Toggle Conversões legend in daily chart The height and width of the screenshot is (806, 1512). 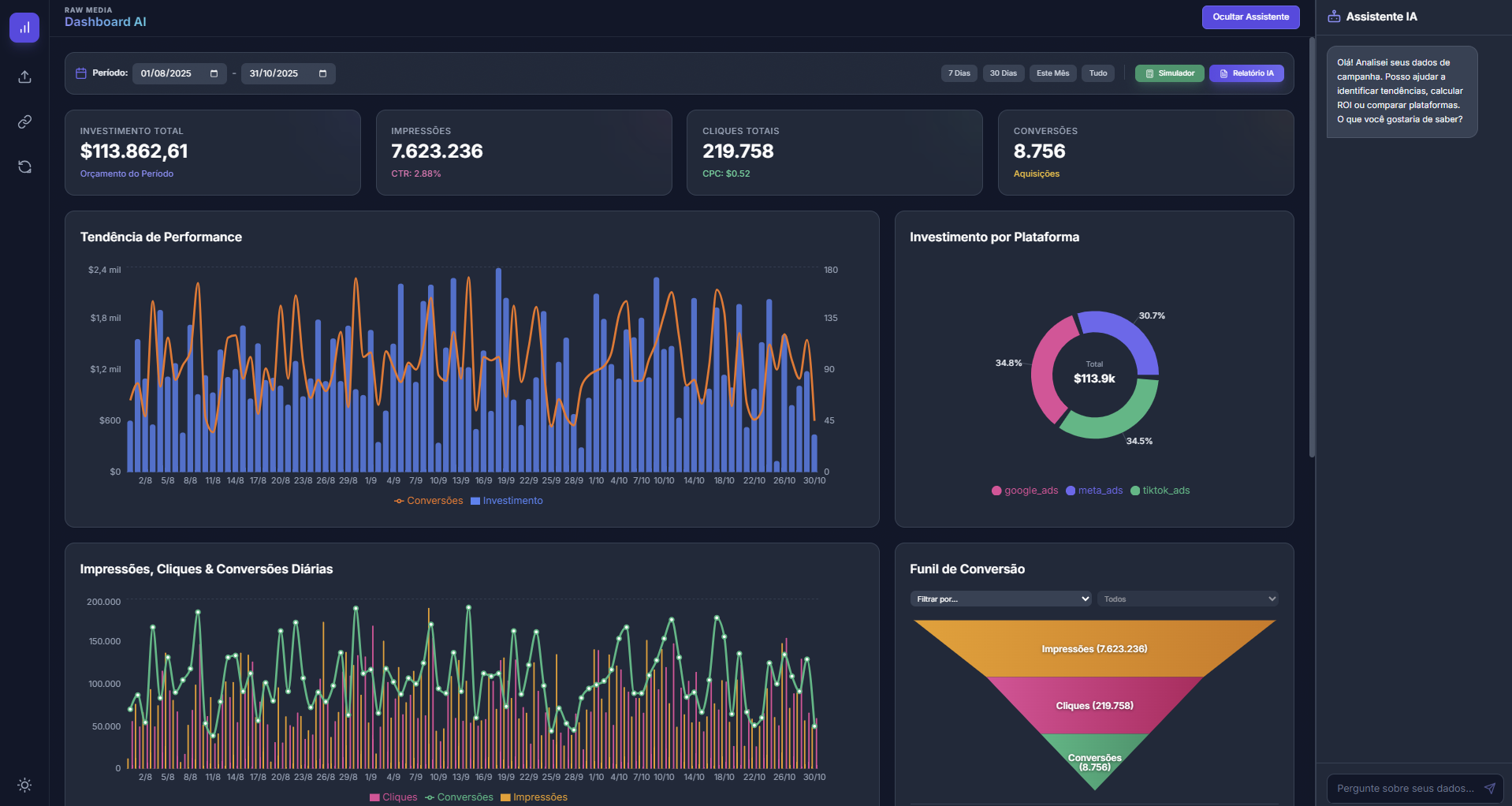point(459,797)
